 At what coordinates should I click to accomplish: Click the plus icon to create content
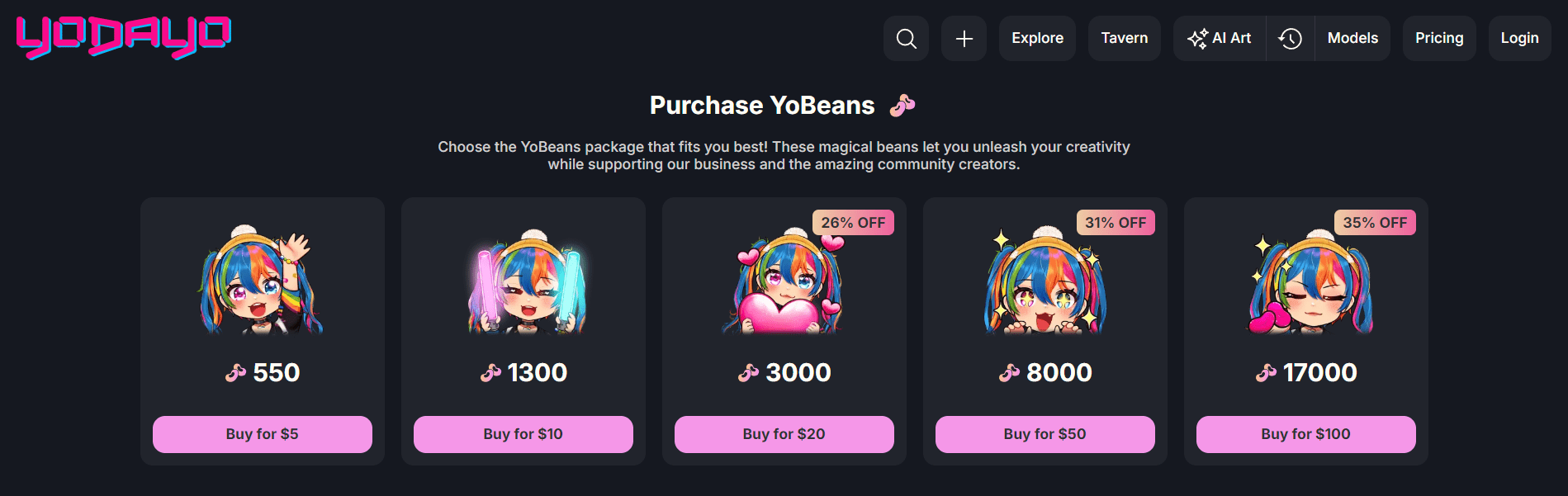coord(964,38)
